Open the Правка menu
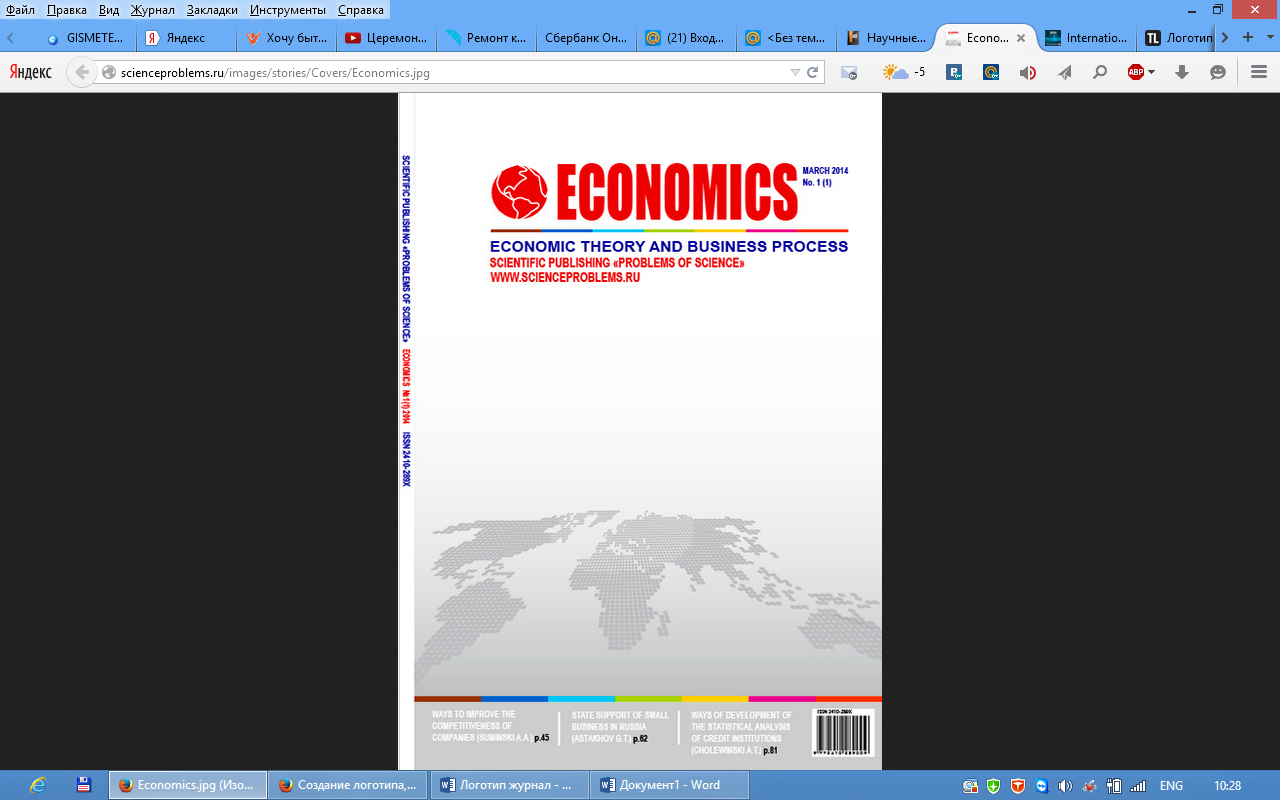Screen dimensions: 1280x800 pos(67,9)
